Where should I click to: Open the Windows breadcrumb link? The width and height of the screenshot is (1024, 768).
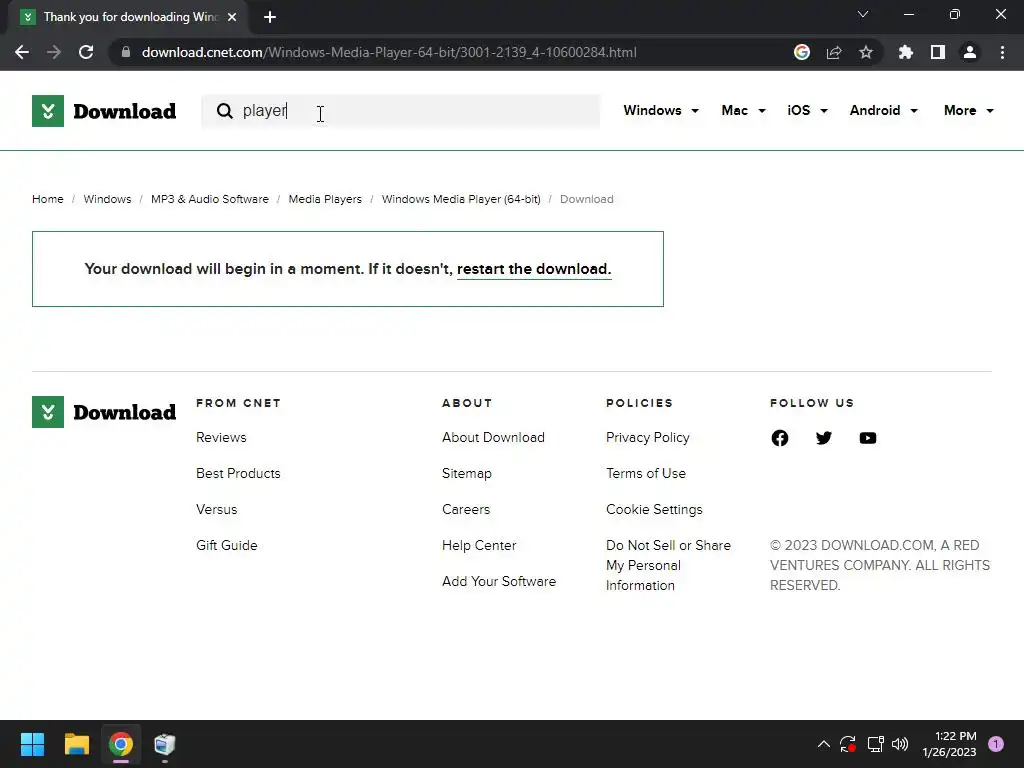pyautogui.click(x=107, y=199)
